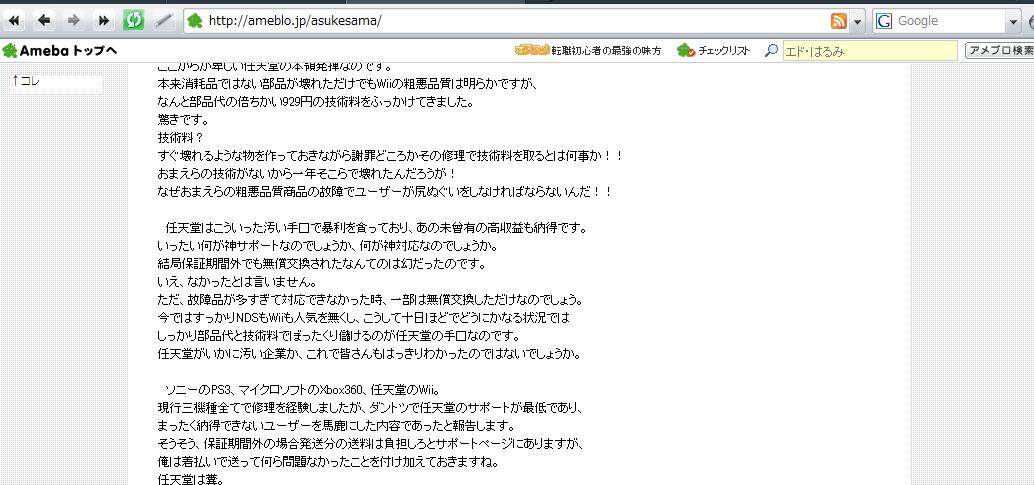
Task: Click the line '任天堂は糞。'
Action: 191,479
